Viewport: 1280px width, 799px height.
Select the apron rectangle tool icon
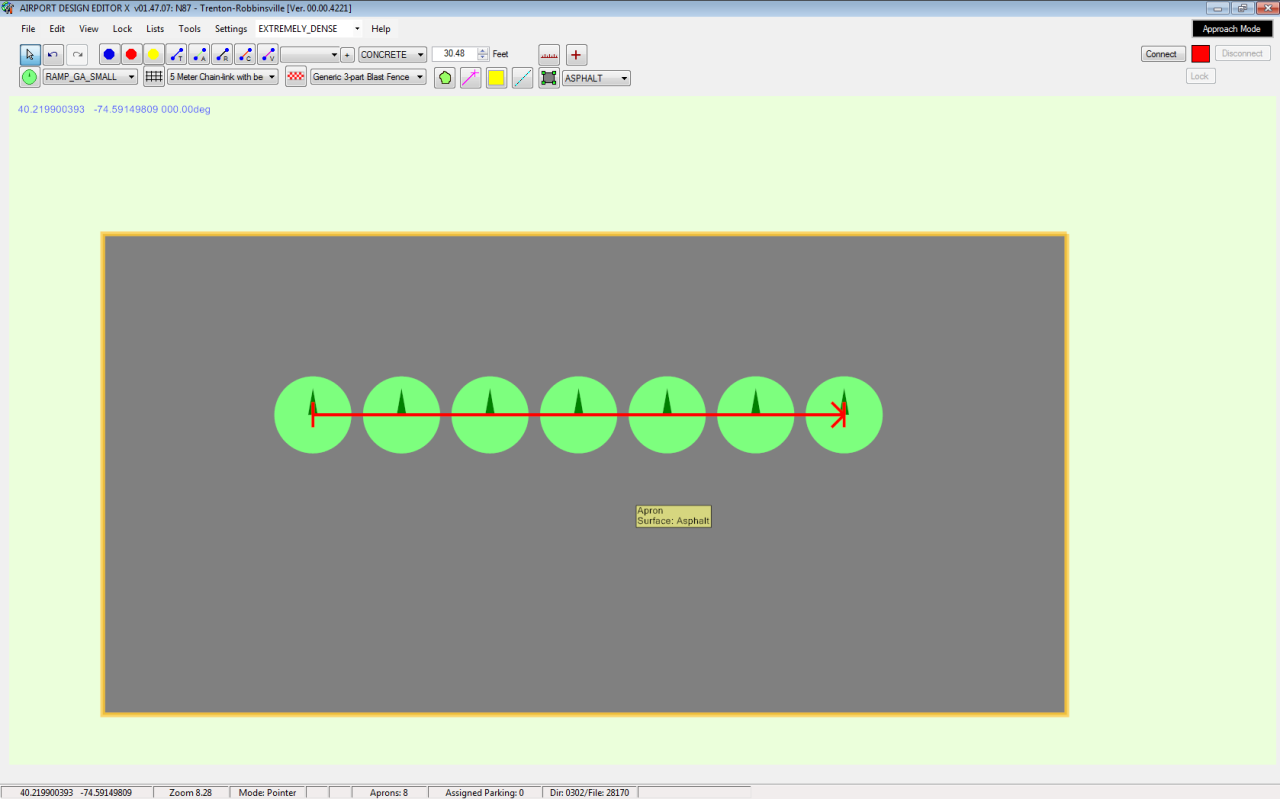549,78
